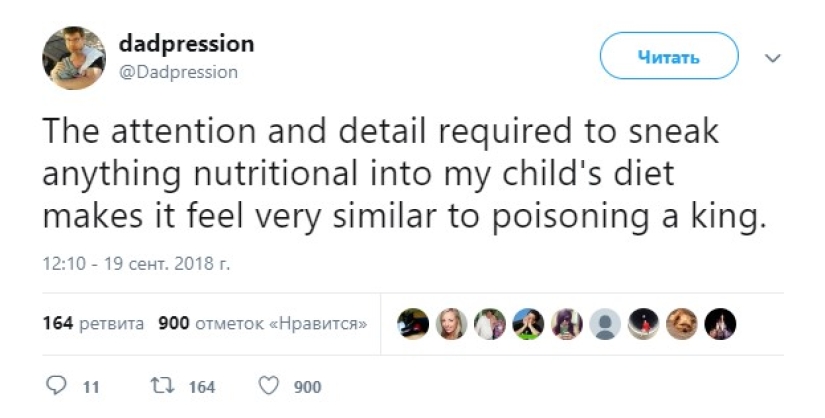Open the dadpression profile picture
Screen dimensions: 825x418
(73, 57)
